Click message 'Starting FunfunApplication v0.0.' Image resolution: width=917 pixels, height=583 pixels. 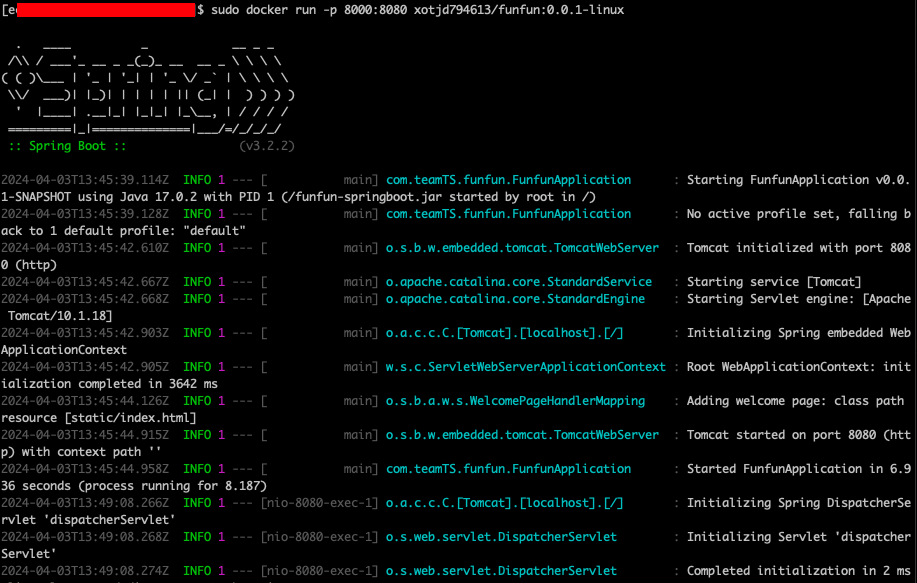click(799, 180)
